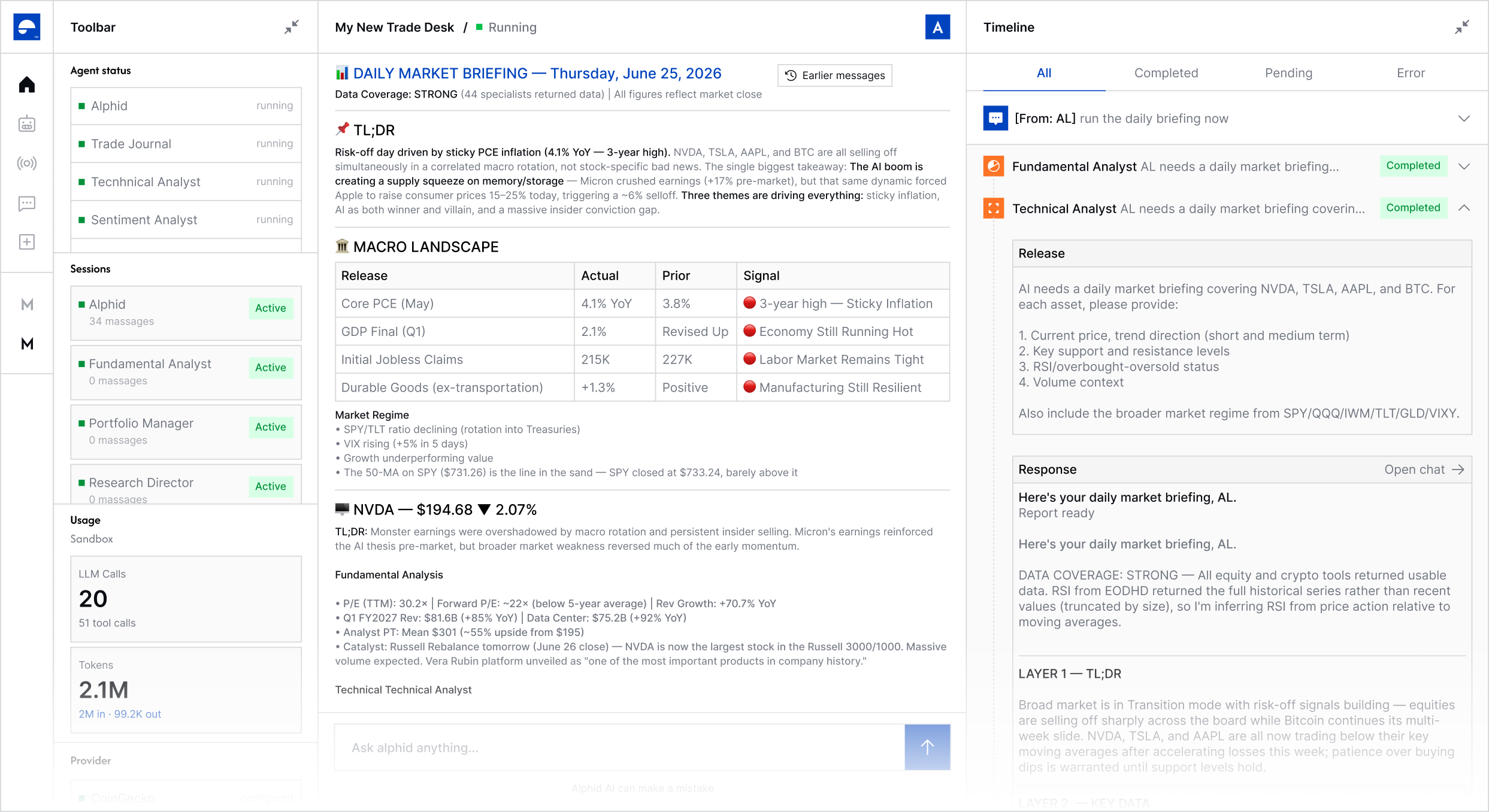The width and height of the screenshot is (1489, 812).
Task: Expand the Fundamental Analyst timeline entry
Action: tap(1464, 166)
